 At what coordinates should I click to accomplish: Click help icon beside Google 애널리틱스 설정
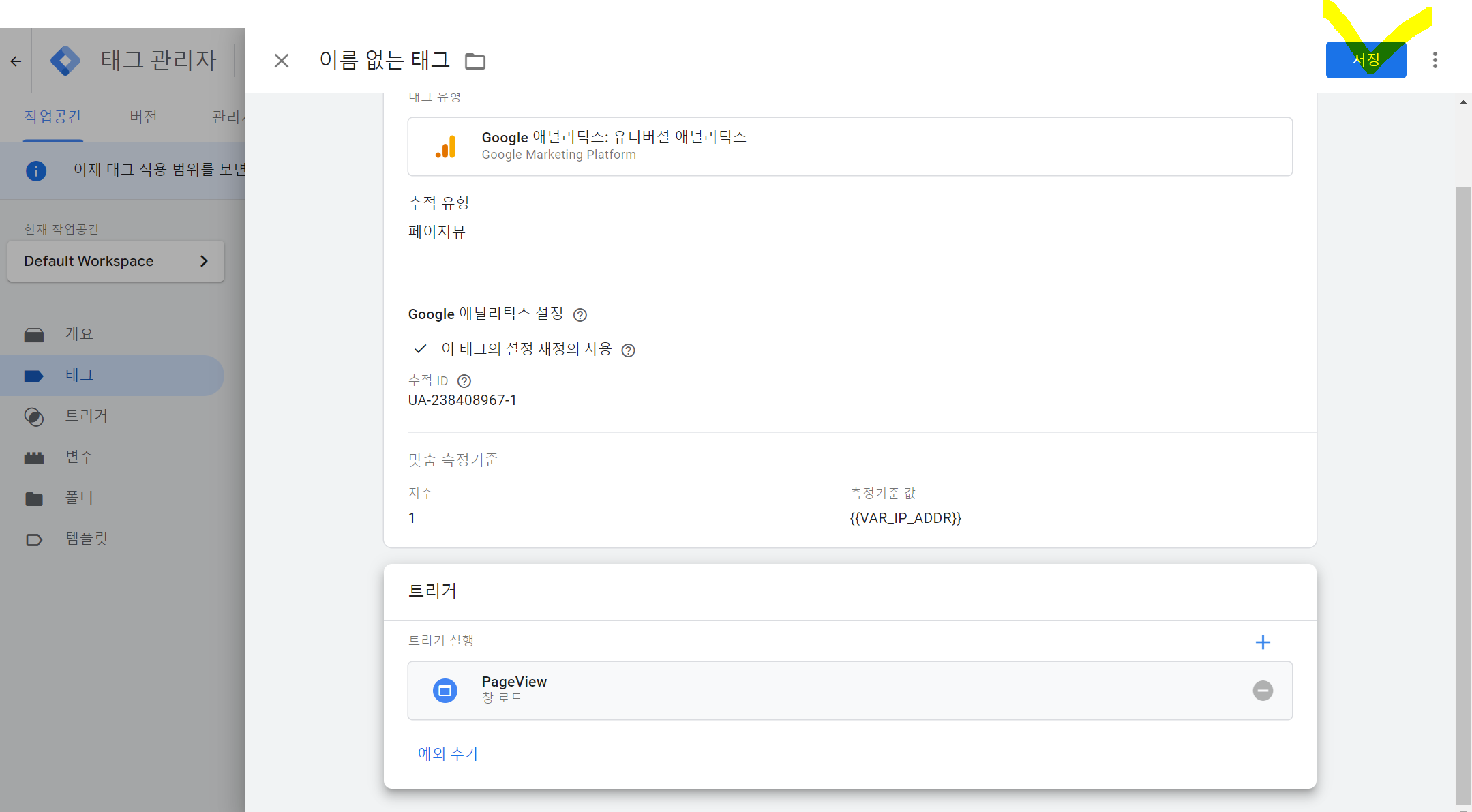click(580, 315)
